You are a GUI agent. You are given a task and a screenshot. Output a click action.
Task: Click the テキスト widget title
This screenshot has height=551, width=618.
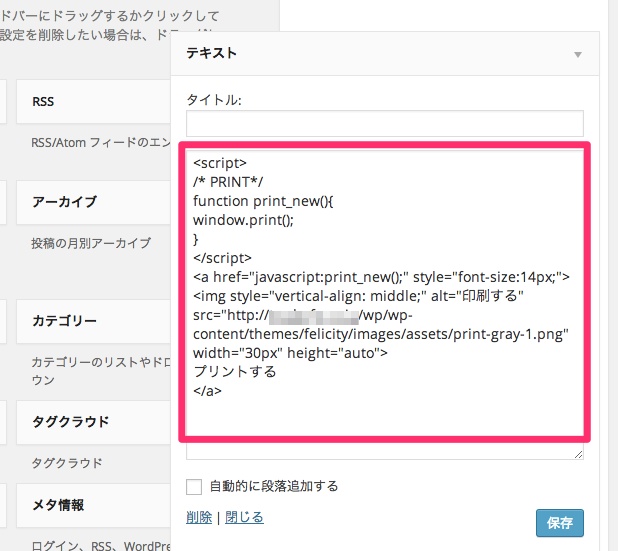tap(212, 53)
